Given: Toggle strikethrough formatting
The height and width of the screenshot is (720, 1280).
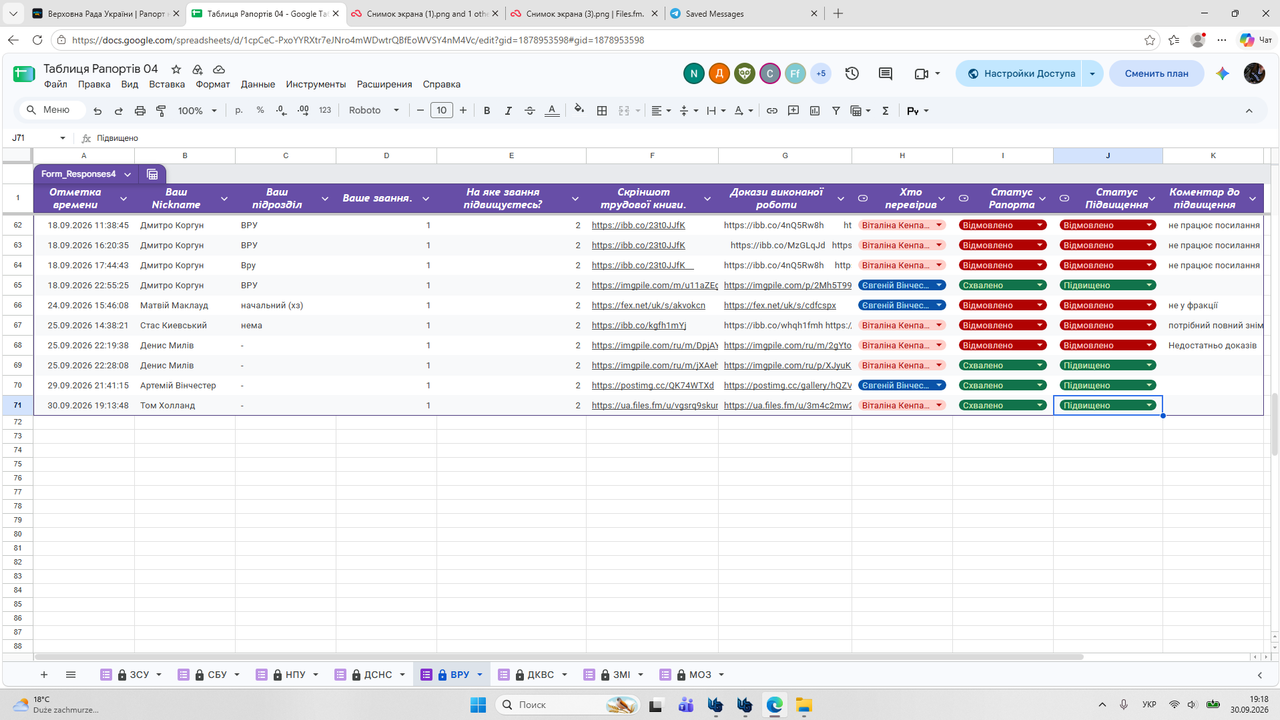Looking at the screenshot, I should pos(530,111).
